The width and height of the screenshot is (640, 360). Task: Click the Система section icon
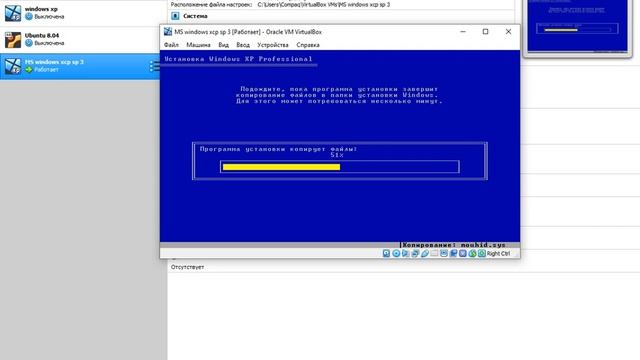(175, 16)
